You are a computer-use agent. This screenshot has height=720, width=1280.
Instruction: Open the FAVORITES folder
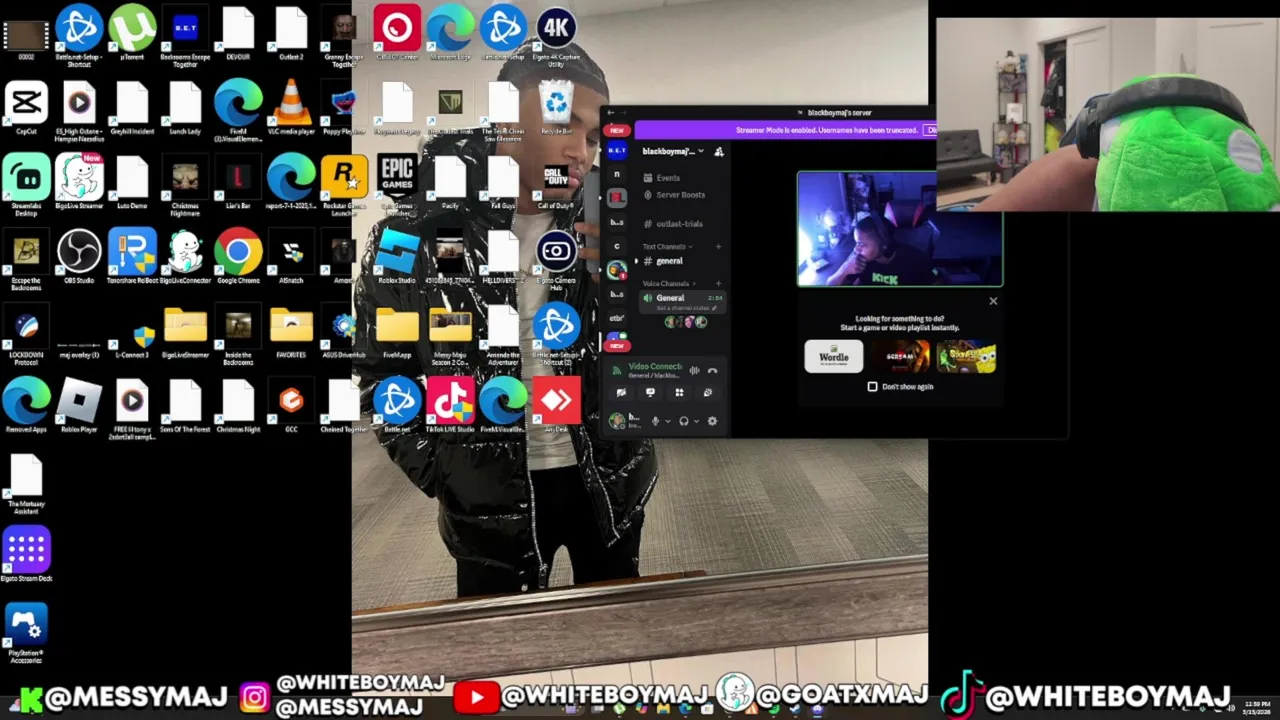[x=291, y=329]
